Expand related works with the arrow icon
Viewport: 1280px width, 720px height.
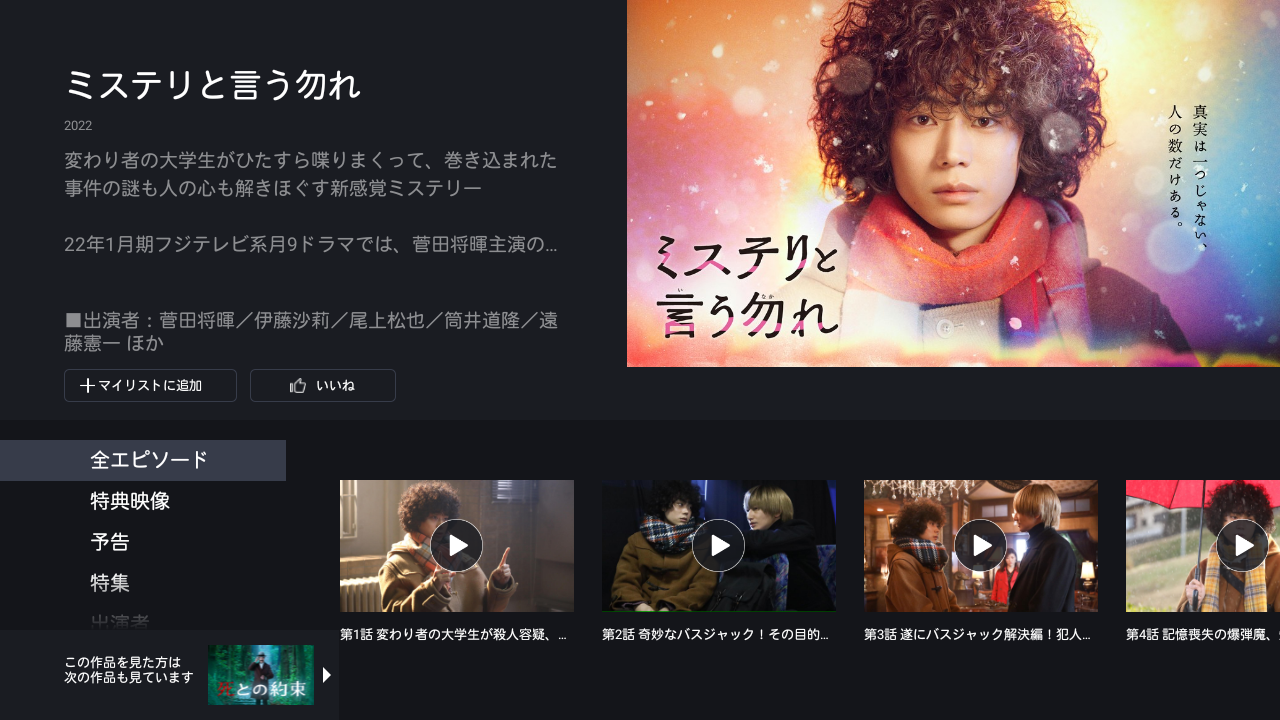(x=326, y=675)
